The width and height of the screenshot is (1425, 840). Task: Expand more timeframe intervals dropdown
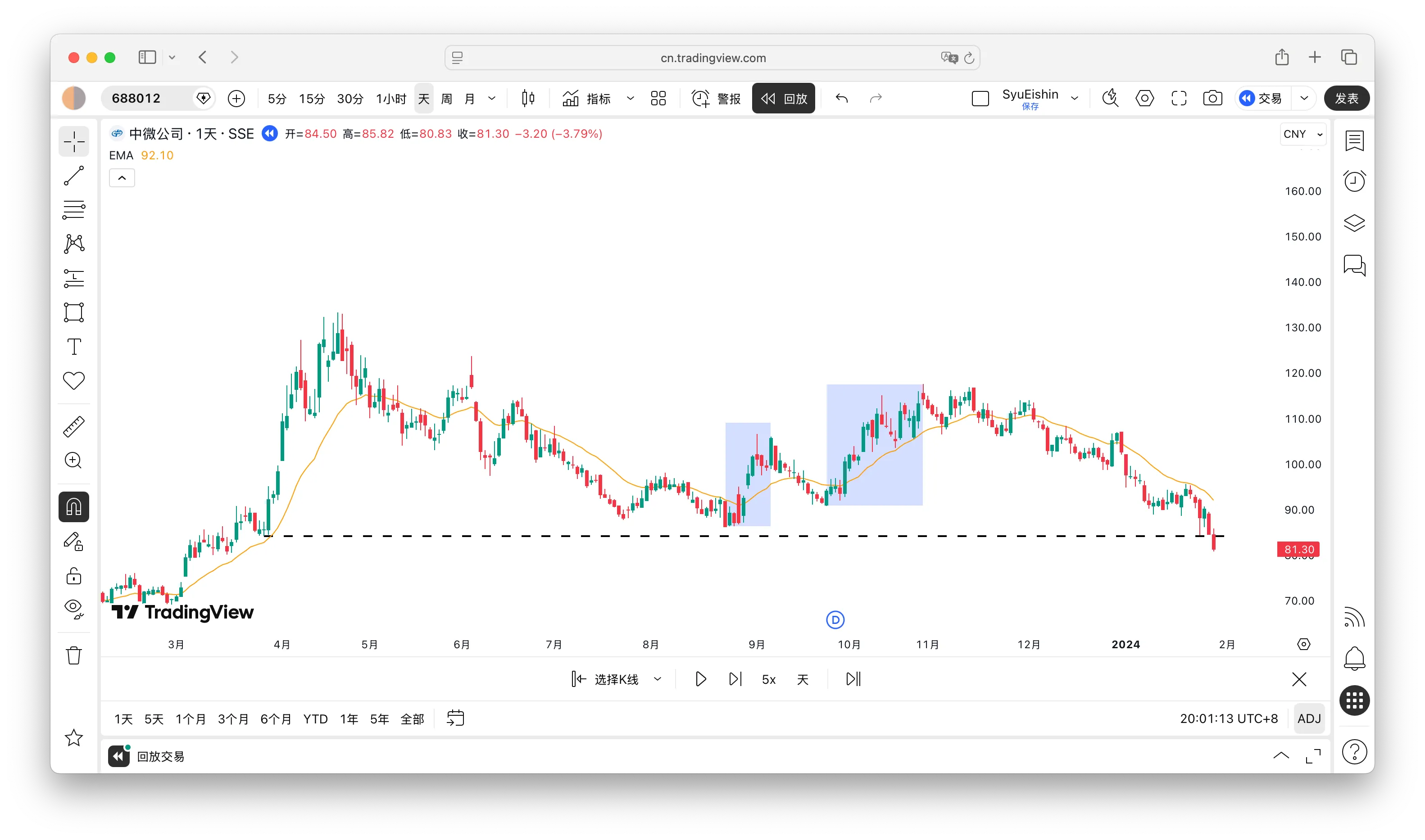[x=492, y=99]
